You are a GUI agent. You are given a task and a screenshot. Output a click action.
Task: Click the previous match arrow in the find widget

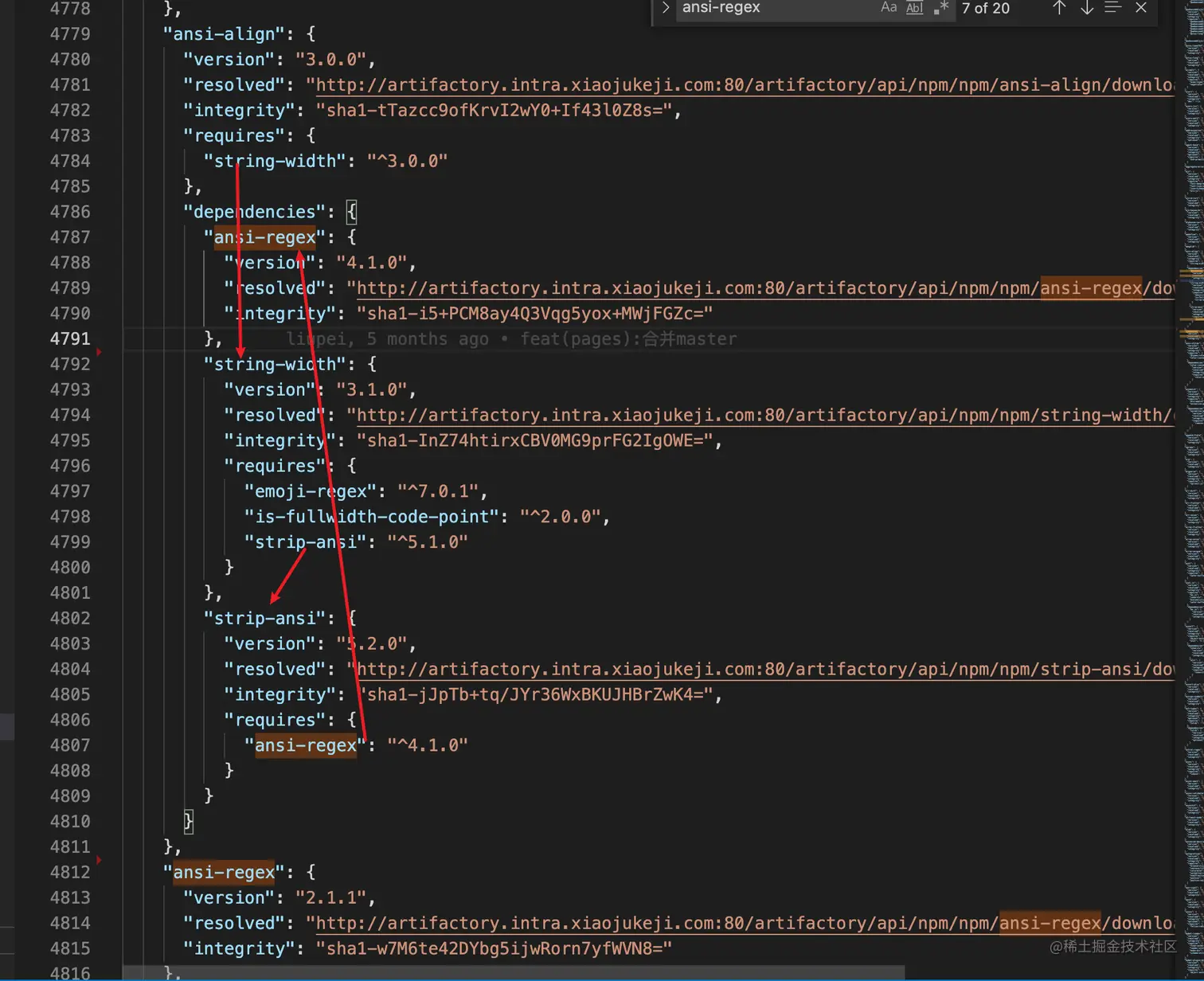[x=1058, y=9]
